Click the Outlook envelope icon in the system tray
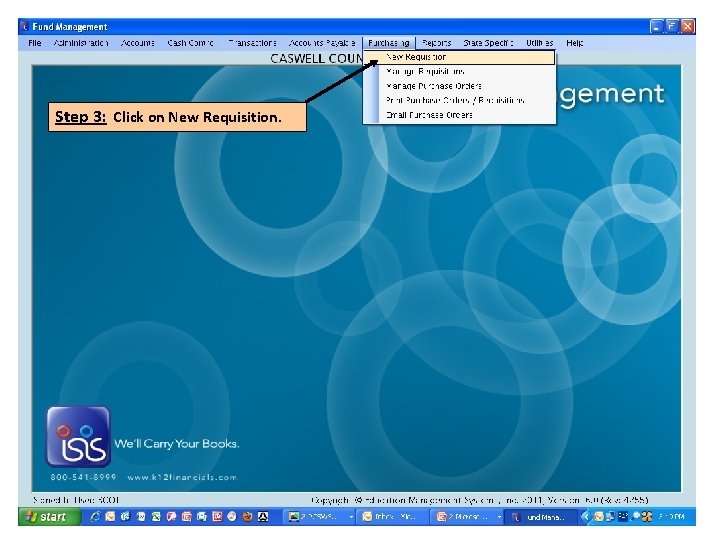 [598, 516]
